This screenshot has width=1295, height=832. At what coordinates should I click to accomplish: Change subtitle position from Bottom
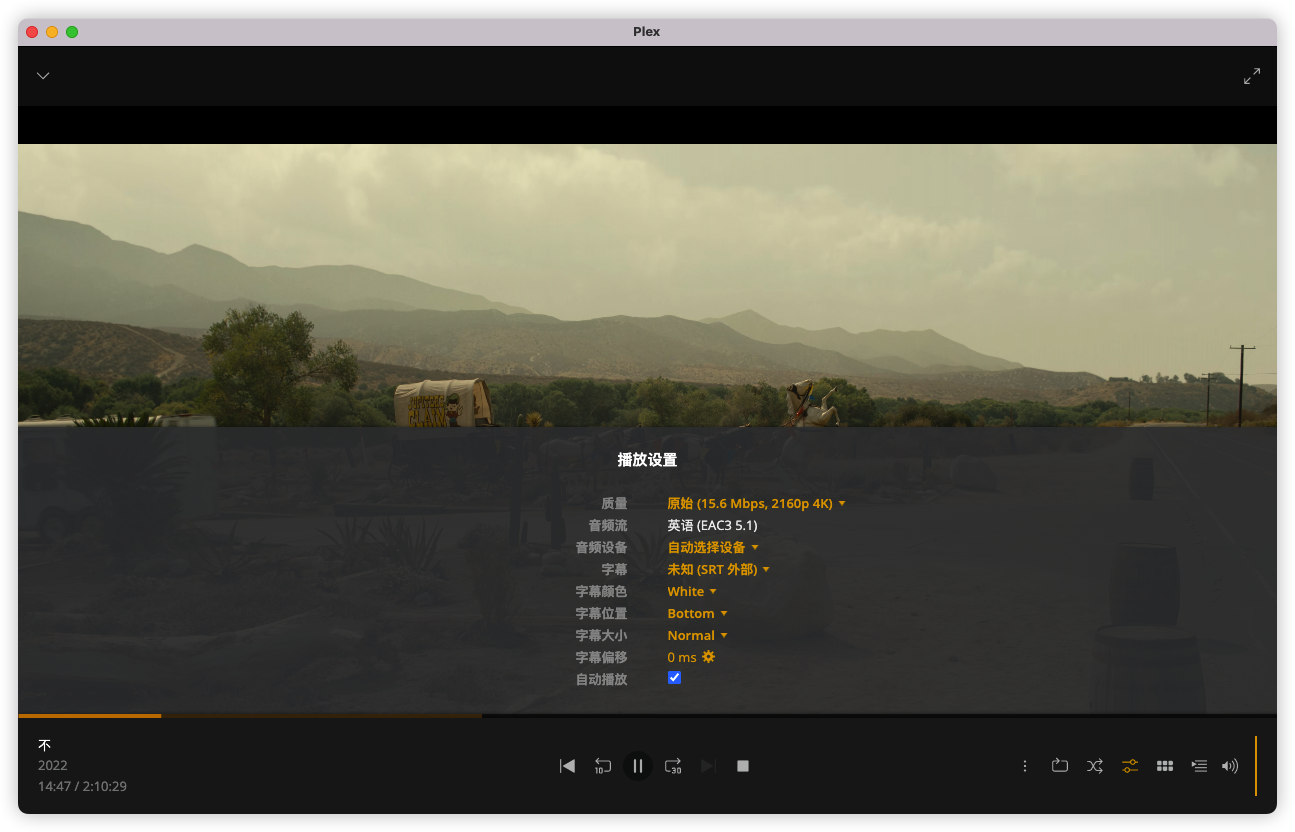coord(697,614)
